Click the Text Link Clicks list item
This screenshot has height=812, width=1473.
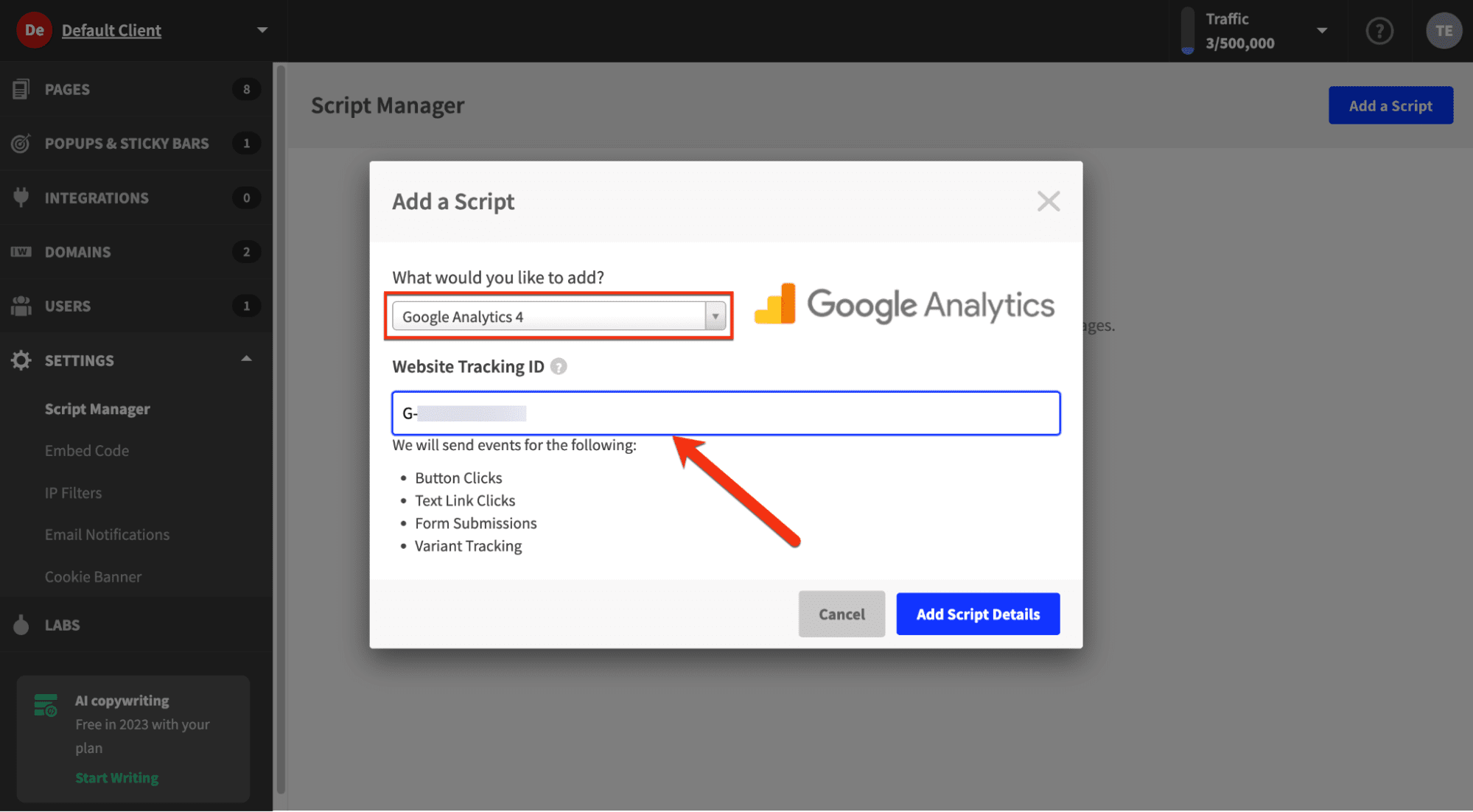(465, 501)
